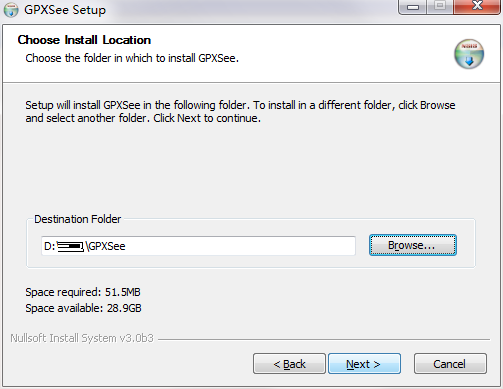This screenshot has height=389, width=503.
Task: Click the greyed-out maximize window button
Action: pos(440,6)
